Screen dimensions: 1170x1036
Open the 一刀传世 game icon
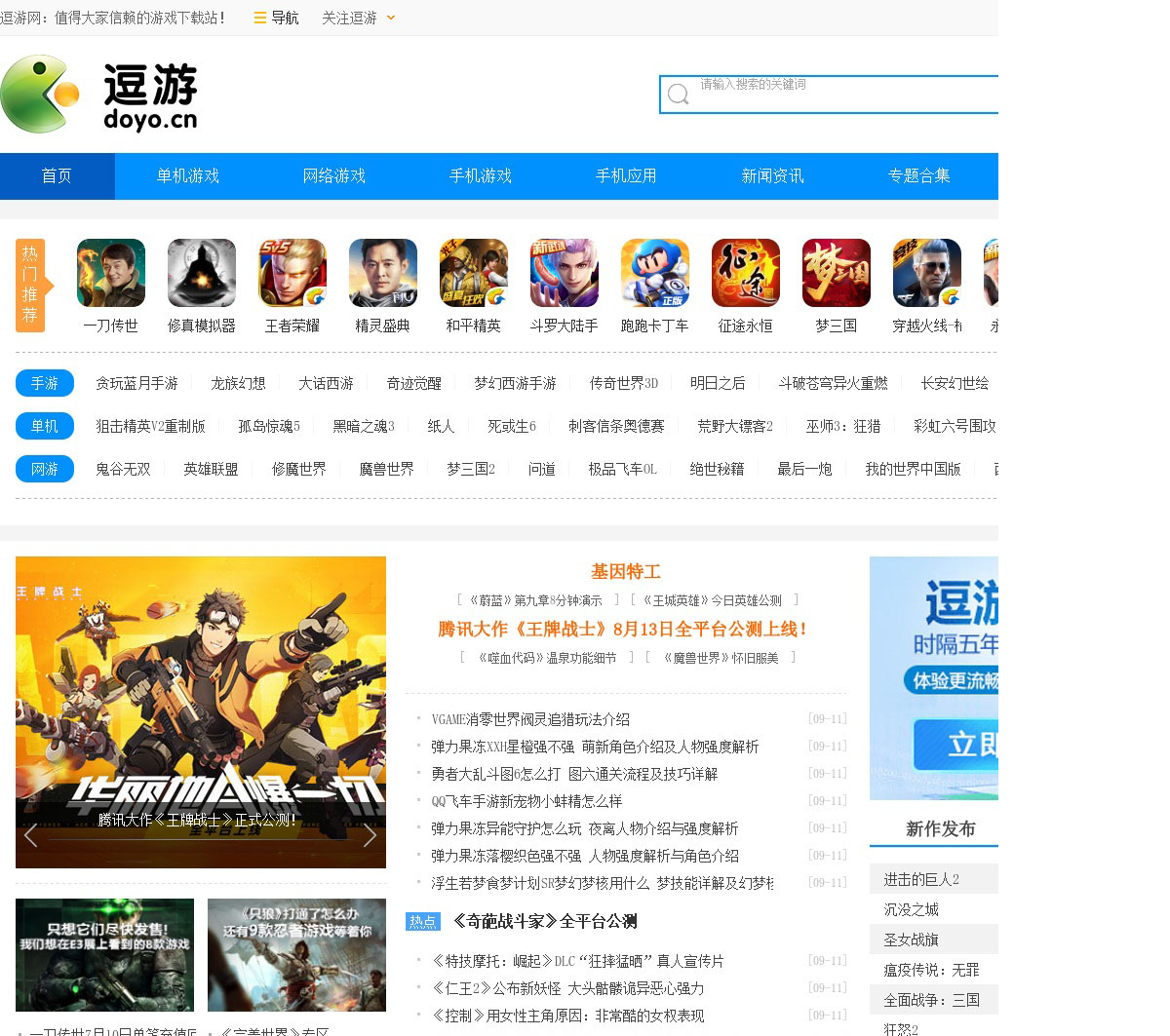[111, 273]
